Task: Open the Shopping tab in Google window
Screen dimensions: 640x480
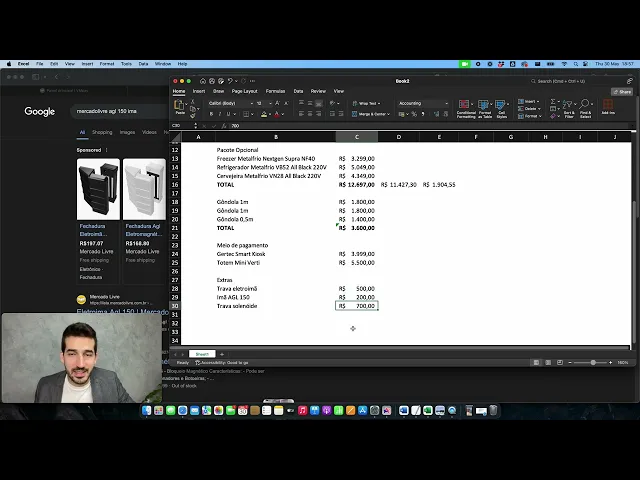Action: [x=102, y=132]
